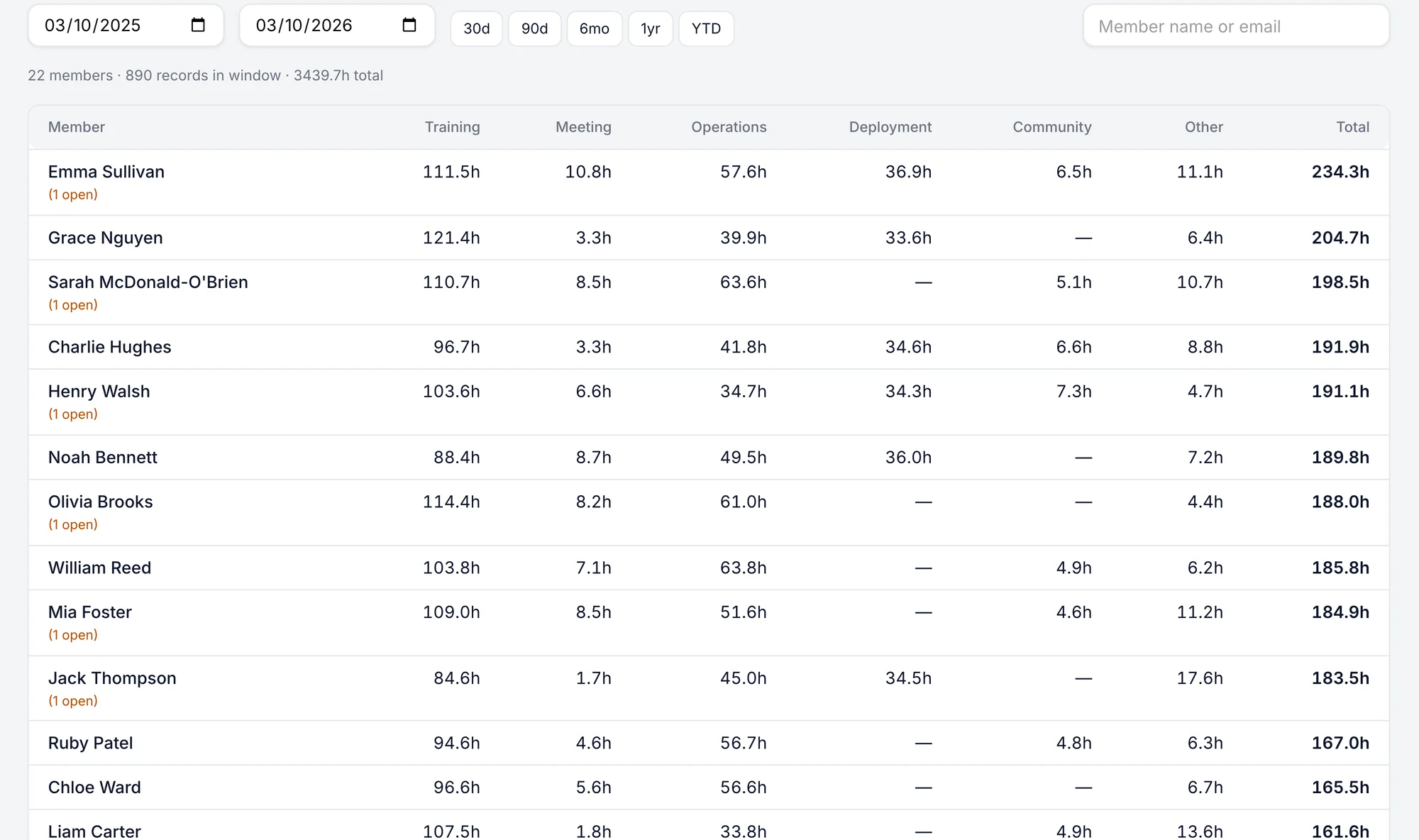Select the 30d range preset
This screenshot has width=1419, height=840.
(477, 28)
